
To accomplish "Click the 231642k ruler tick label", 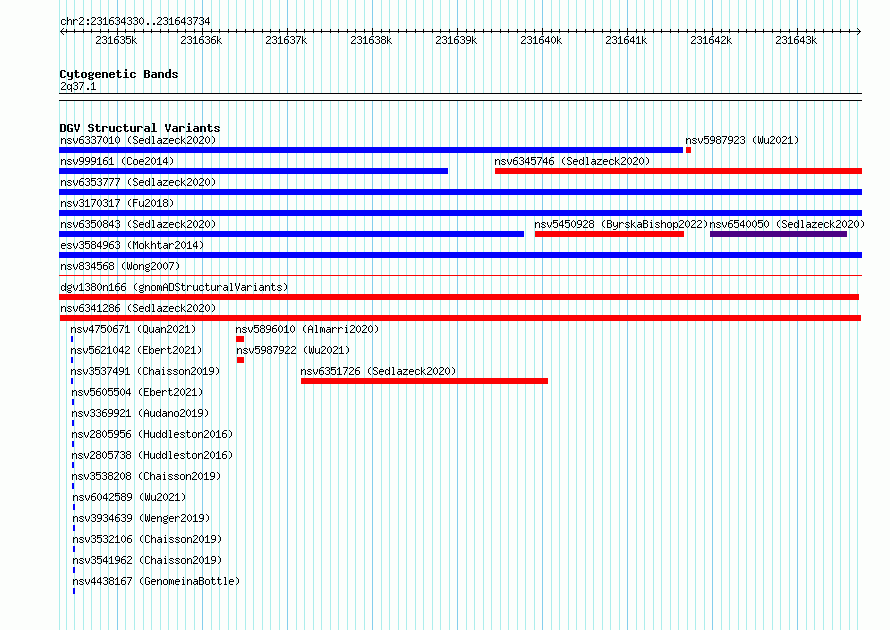I will coord(711,40).
